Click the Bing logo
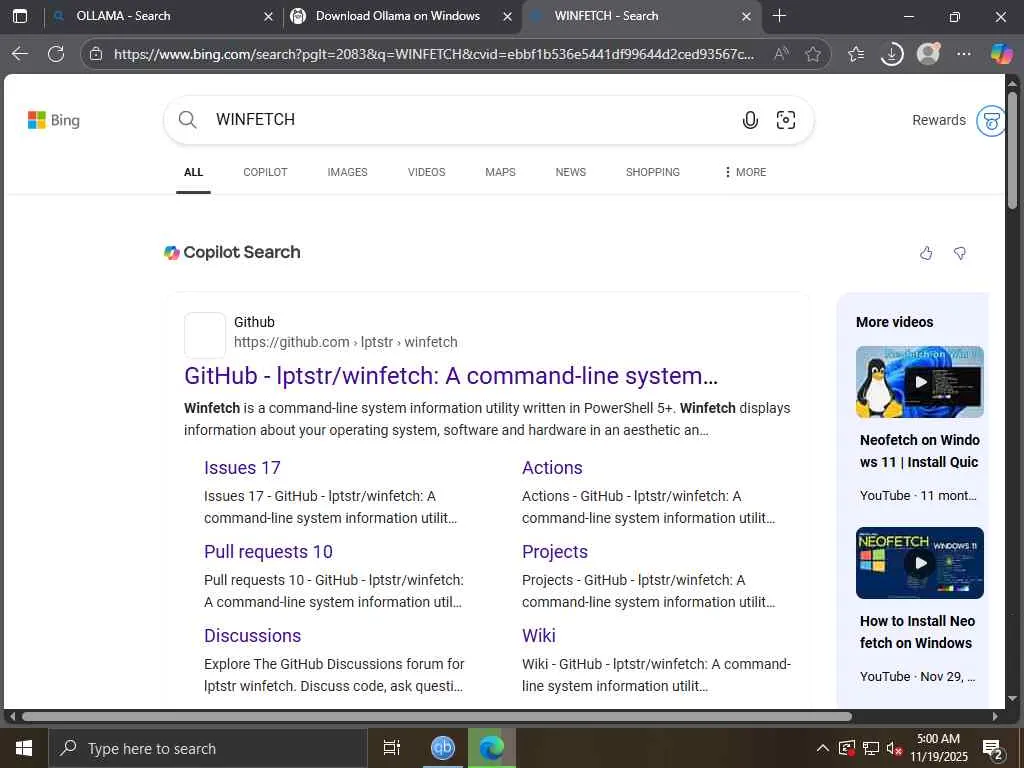Viewport: 1024px width, 768px height. (x=54, y=120)
